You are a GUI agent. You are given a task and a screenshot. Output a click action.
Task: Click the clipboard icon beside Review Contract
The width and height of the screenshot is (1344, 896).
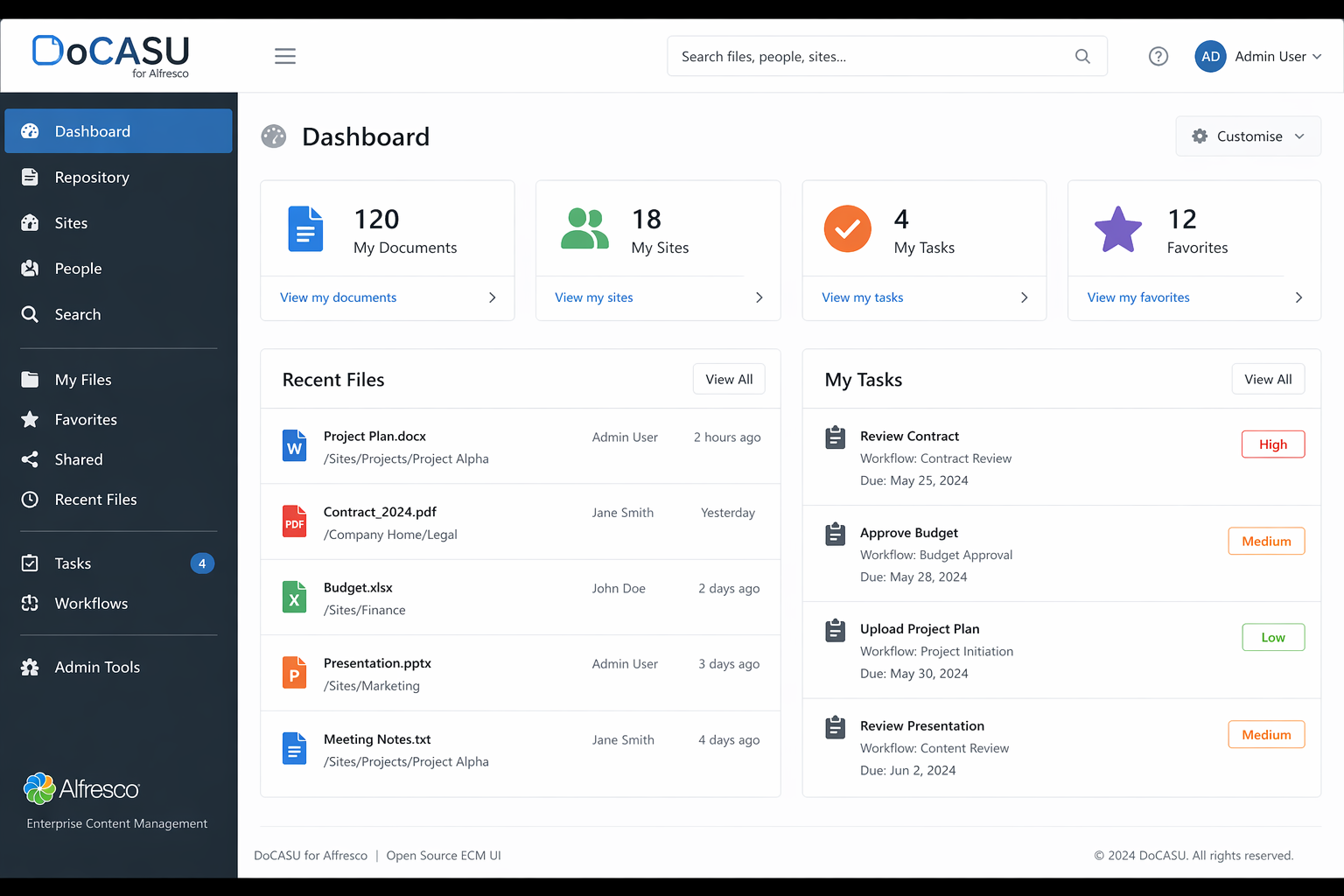tap(836, 437)
